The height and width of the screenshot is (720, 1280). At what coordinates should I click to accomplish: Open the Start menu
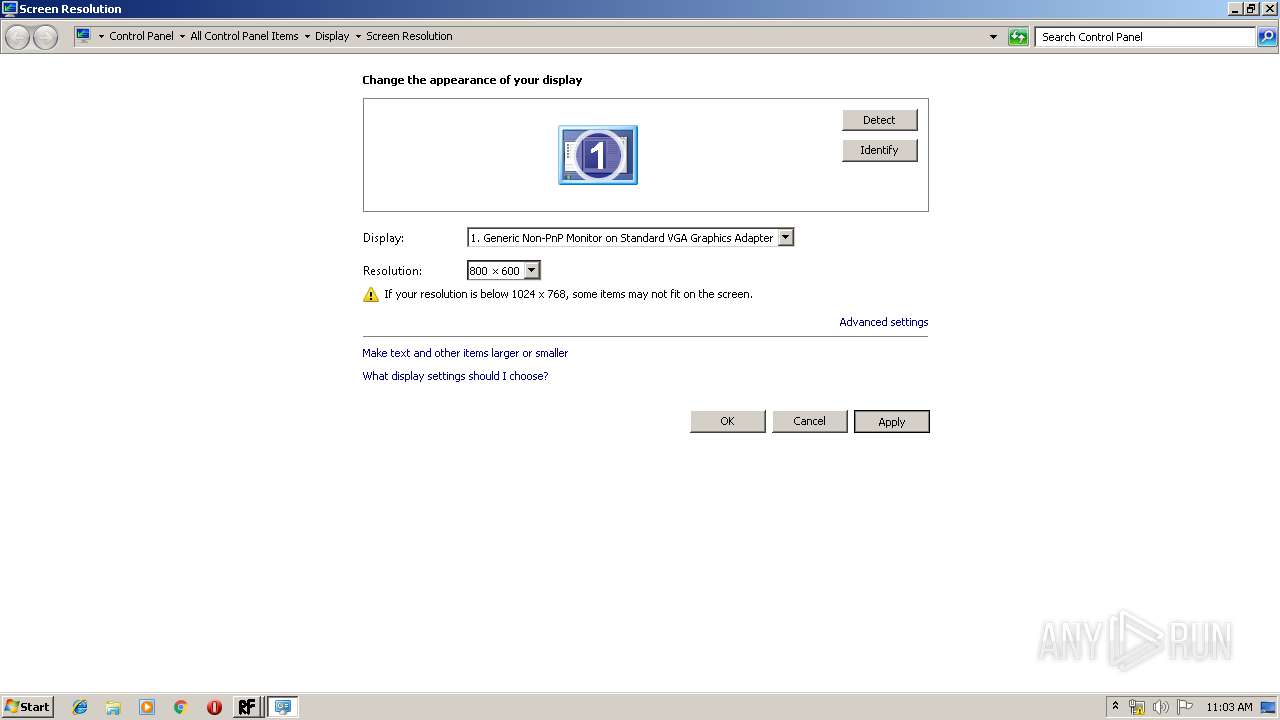tap(27, 706)
